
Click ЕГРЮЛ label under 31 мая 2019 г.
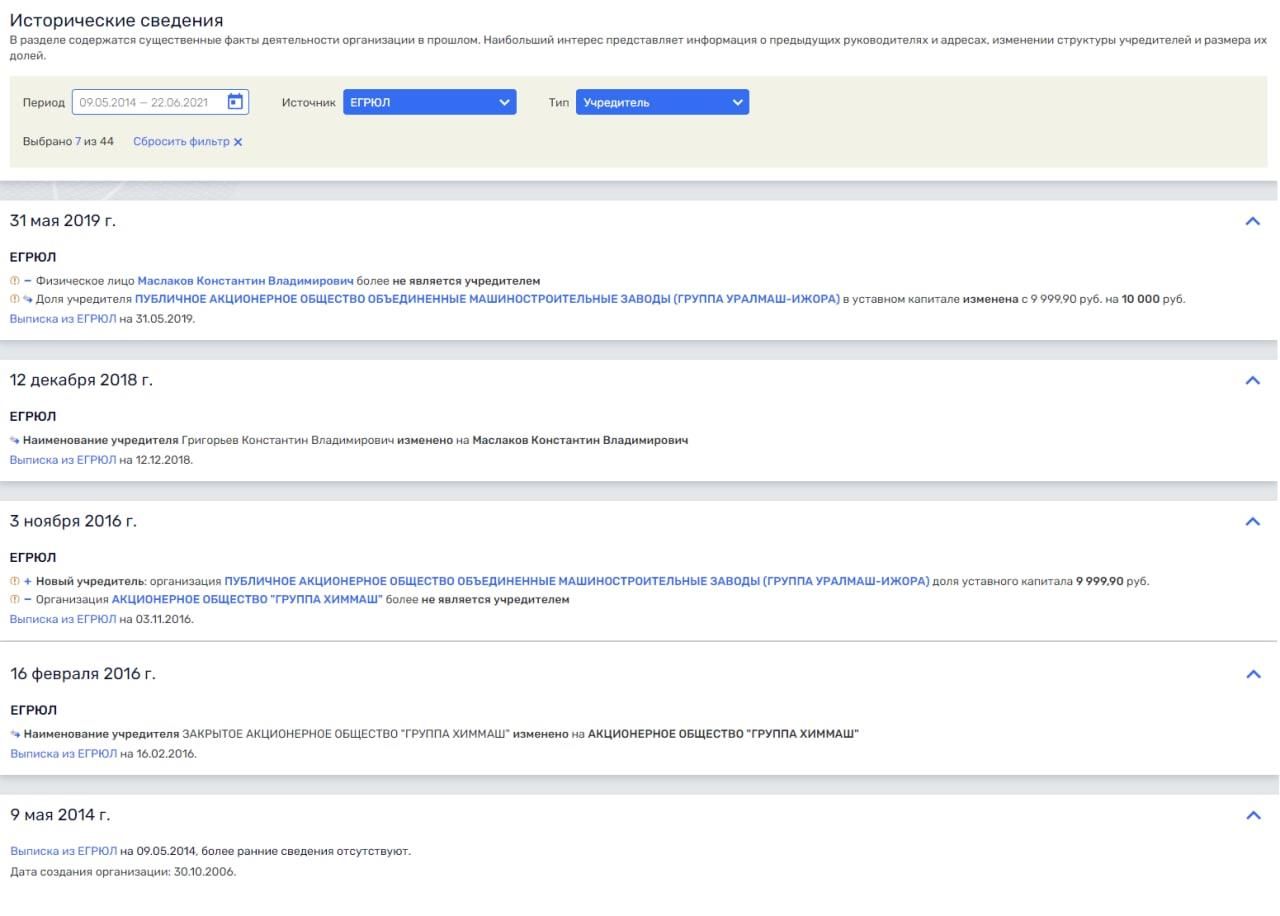(x=33, y=257)
